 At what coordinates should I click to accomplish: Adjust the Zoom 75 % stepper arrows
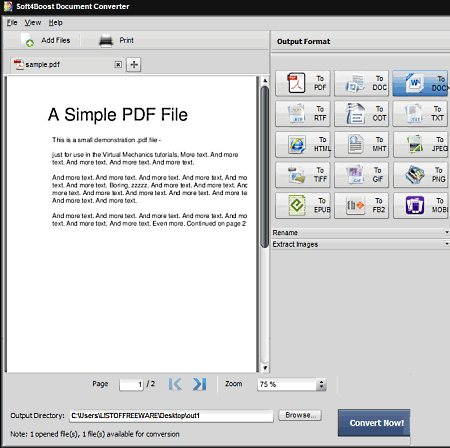coord(321,384)
